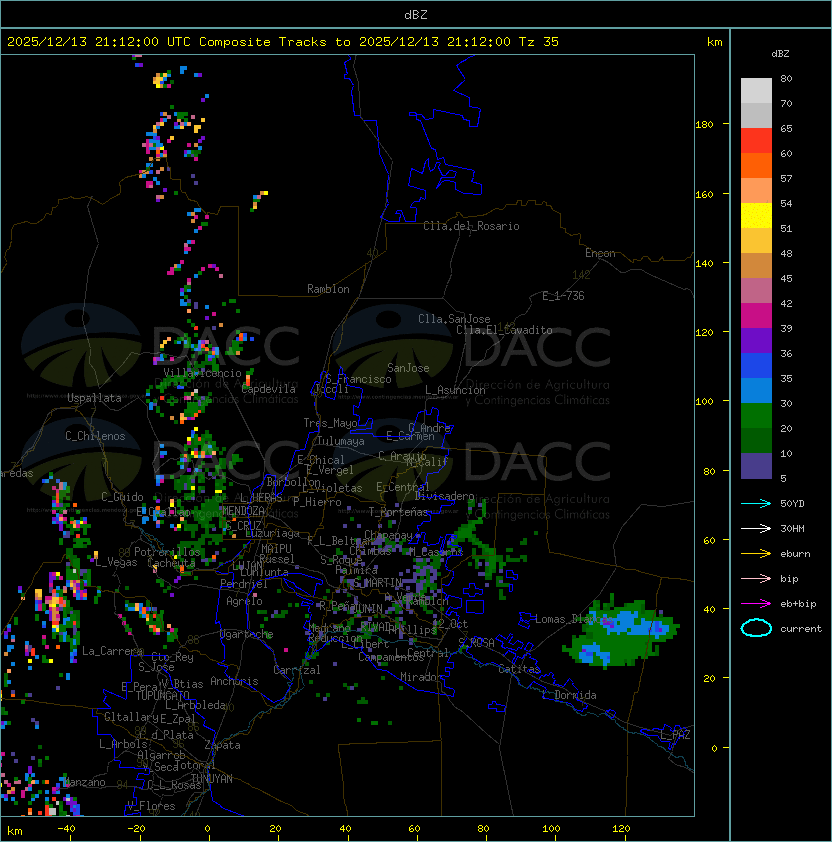Screen dimensions: 832x842
Task: Click the 'Carrizal' map label
Action: point(297,670)
